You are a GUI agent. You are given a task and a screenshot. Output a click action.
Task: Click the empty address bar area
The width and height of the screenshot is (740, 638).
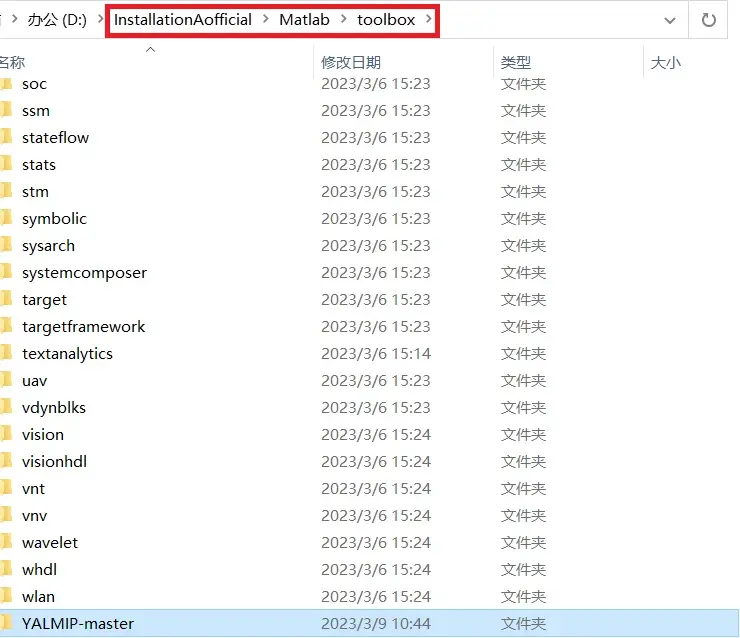point(550,20)
